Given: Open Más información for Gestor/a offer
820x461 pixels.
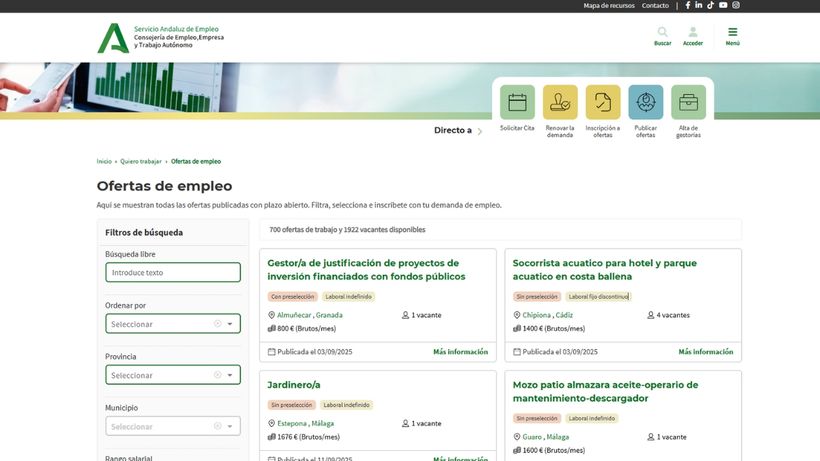Looking at the screenshot, I should pyautogui.click(x=460, y=352).
